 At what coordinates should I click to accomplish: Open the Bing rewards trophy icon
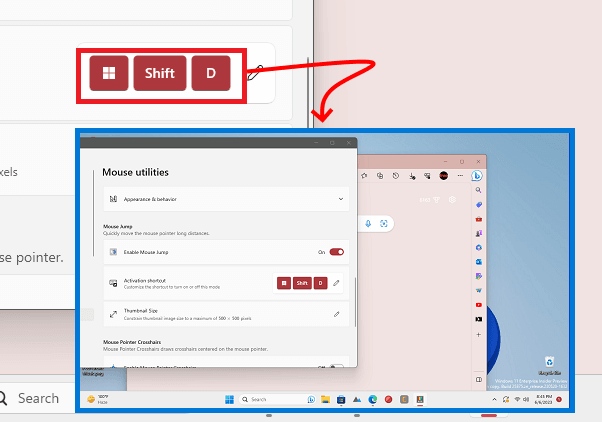tap(436, 200)
